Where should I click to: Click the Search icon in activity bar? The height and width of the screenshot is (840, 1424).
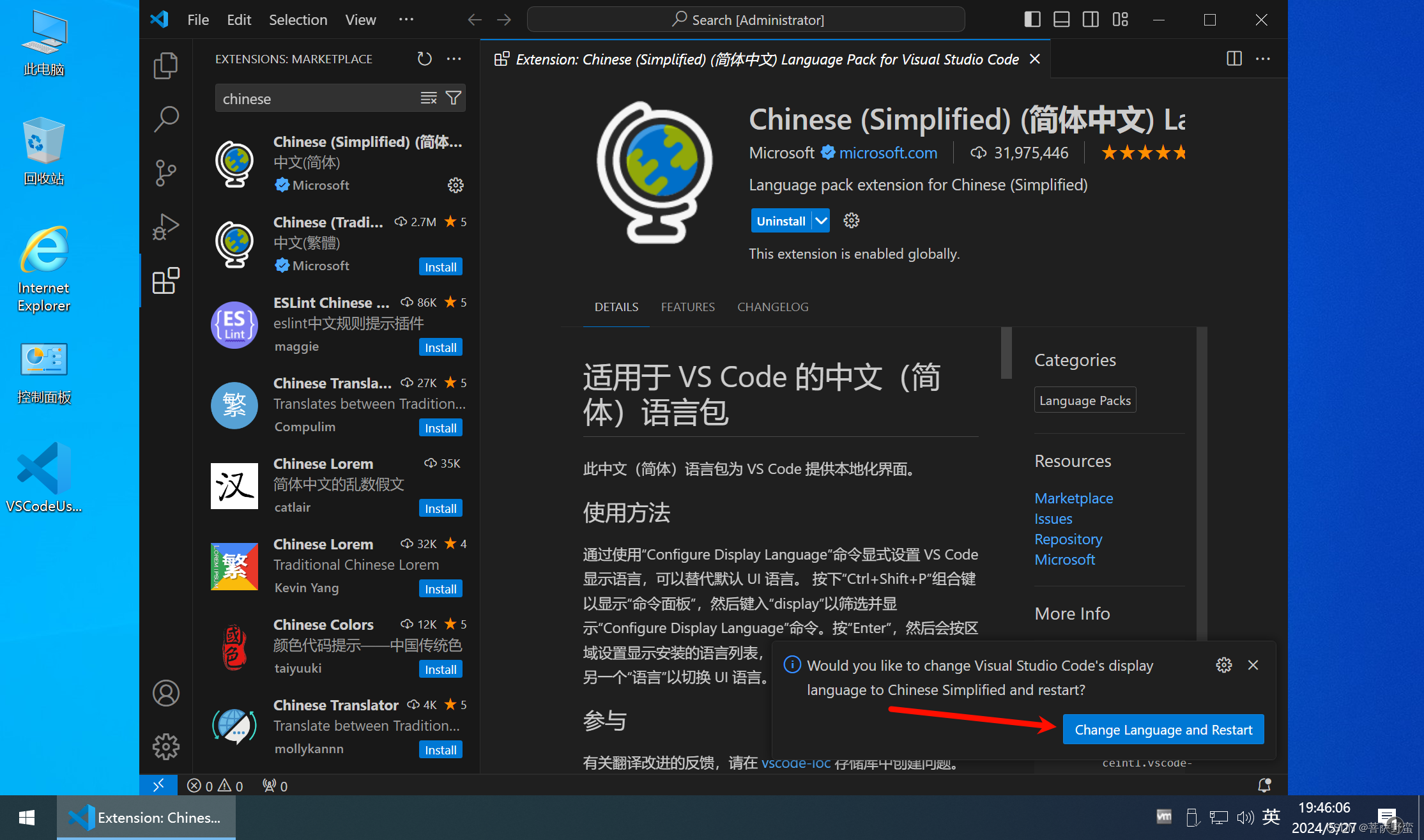coord(165,119)
